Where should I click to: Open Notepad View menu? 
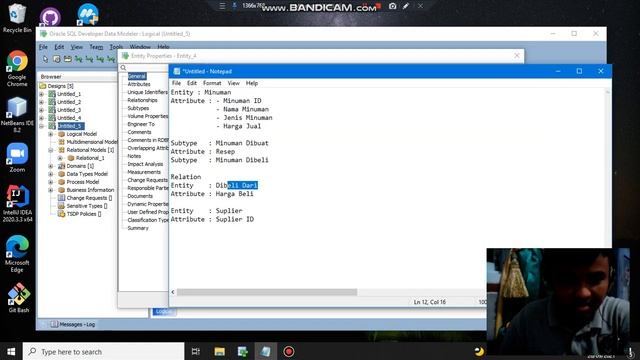click(233, 83)
